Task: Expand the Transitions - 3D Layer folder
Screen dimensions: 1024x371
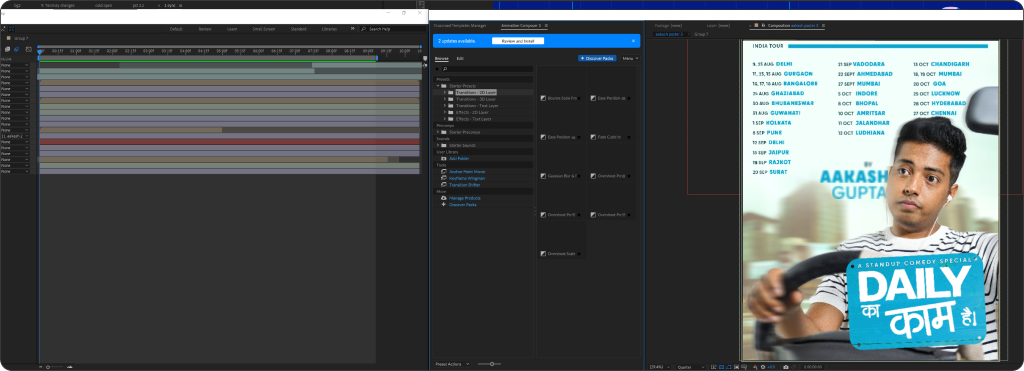Action: (x=445, y=99)
